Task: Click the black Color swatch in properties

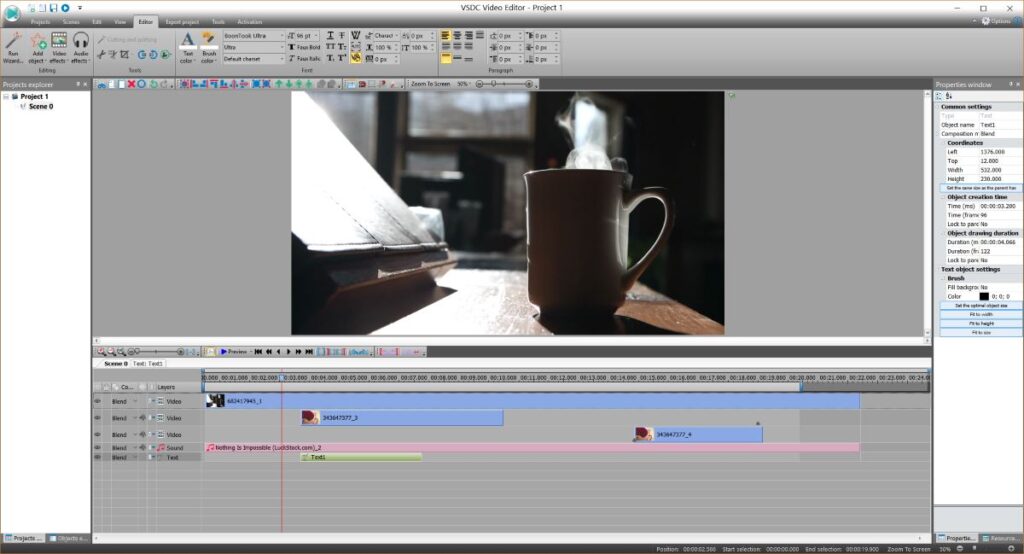Action: coord(984,296)
